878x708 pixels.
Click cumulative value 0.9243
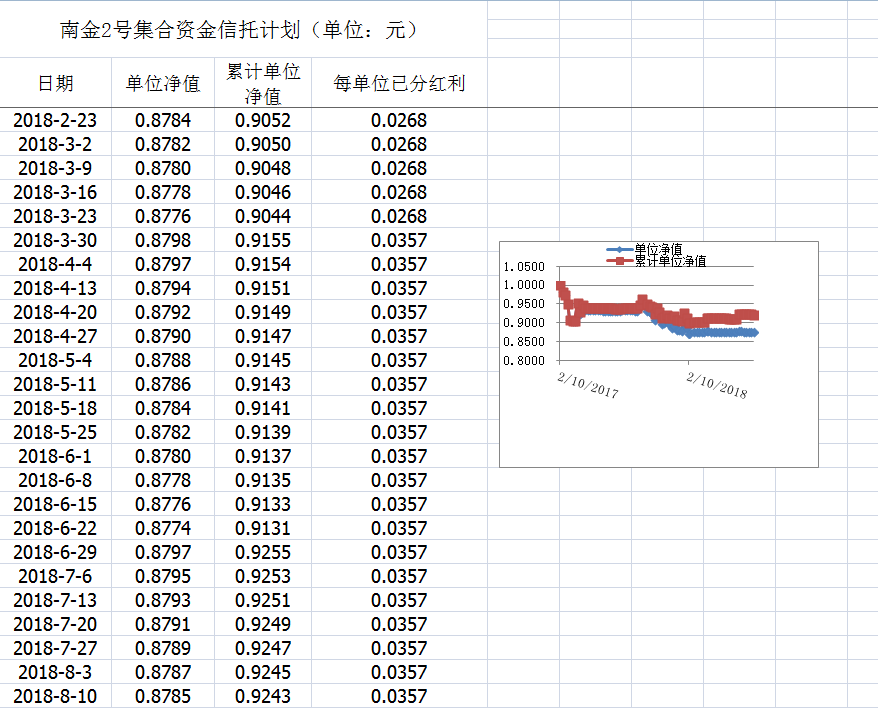(263, 696)
